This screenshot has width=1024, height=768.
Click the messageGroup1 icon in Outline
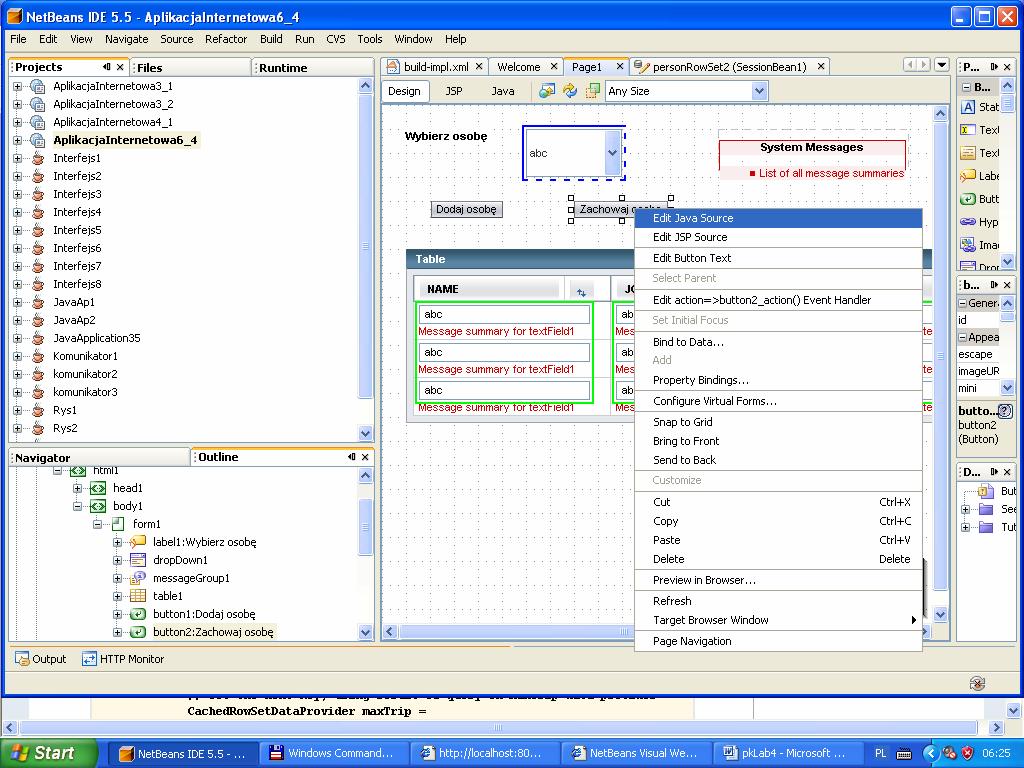(138, 578)
